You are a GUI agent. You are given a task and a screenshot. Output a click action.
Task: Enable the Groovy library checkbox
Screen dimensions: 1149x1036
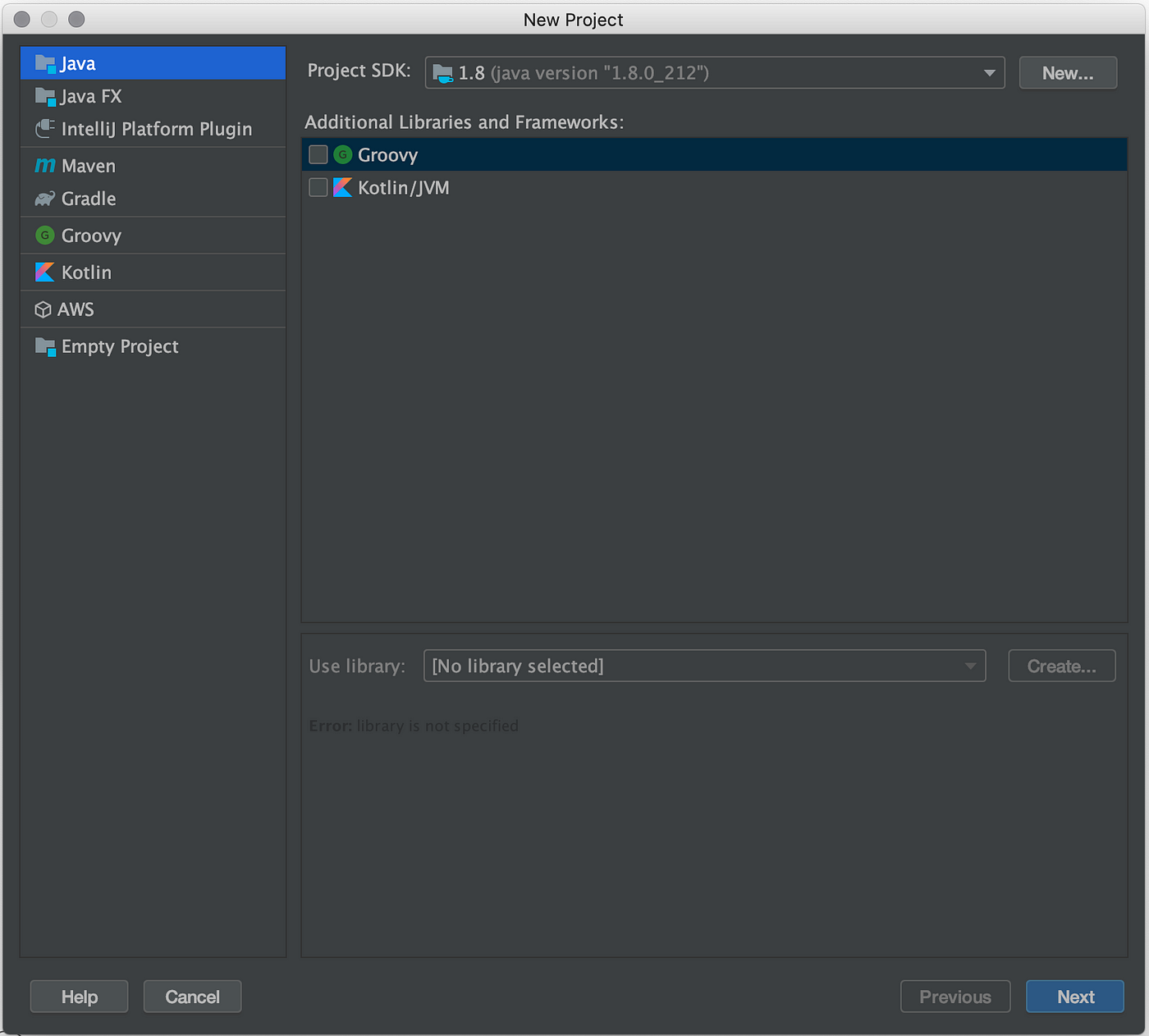coord(318,154)
